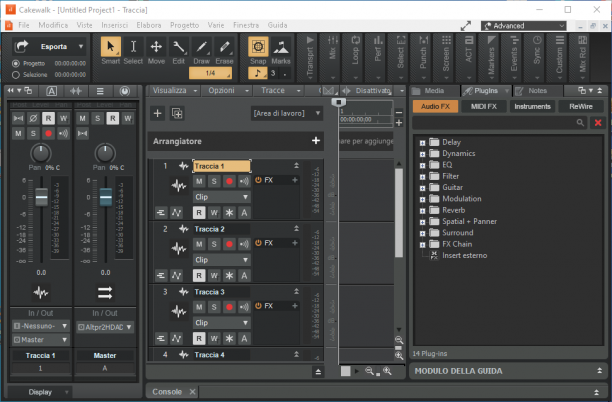This screenshot has width=612, height=402.
Task: Mute Traccia 2
Action: [x=199, y=244]
